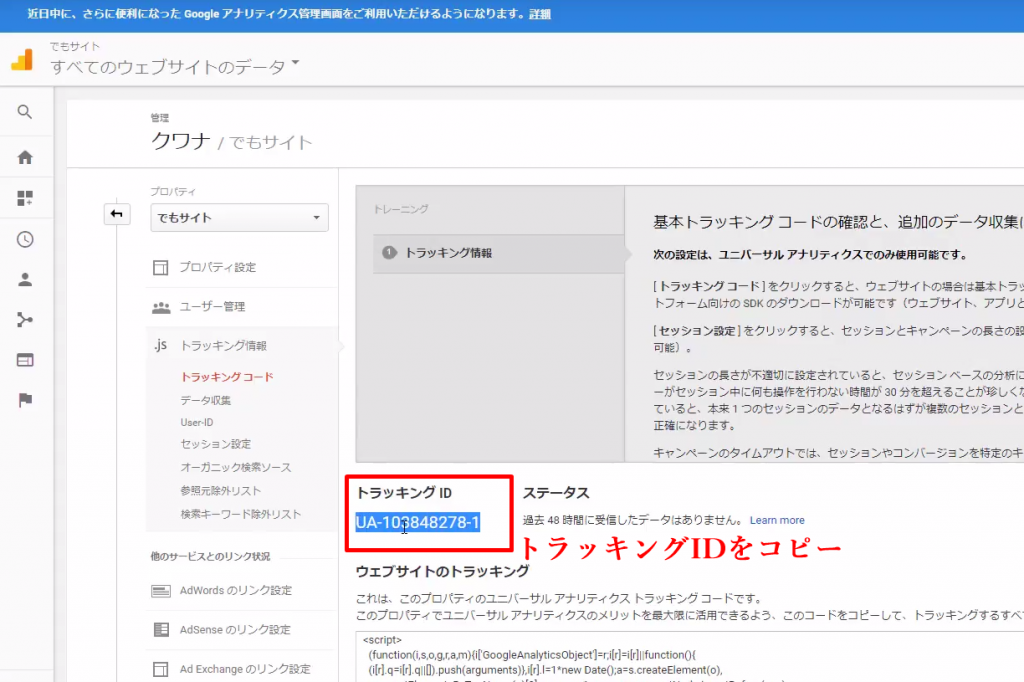This screenshot has height=682, width=1024.
Task: Click the back arrow button beside property column
Action: pos(117,214)
